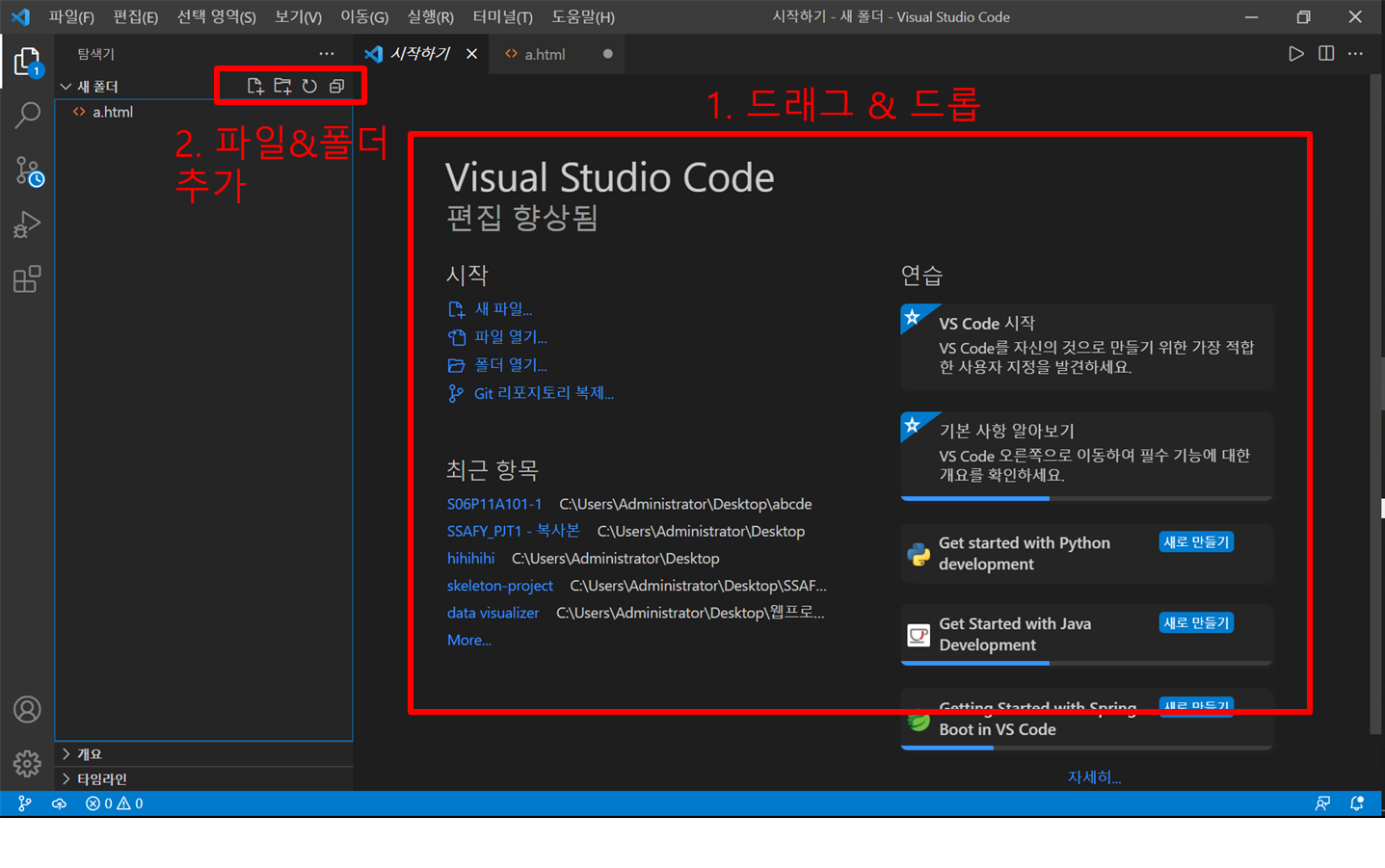Click the branch icon in status bar
The width and height of the screenshot is (1385, 868).
[24, 803]
